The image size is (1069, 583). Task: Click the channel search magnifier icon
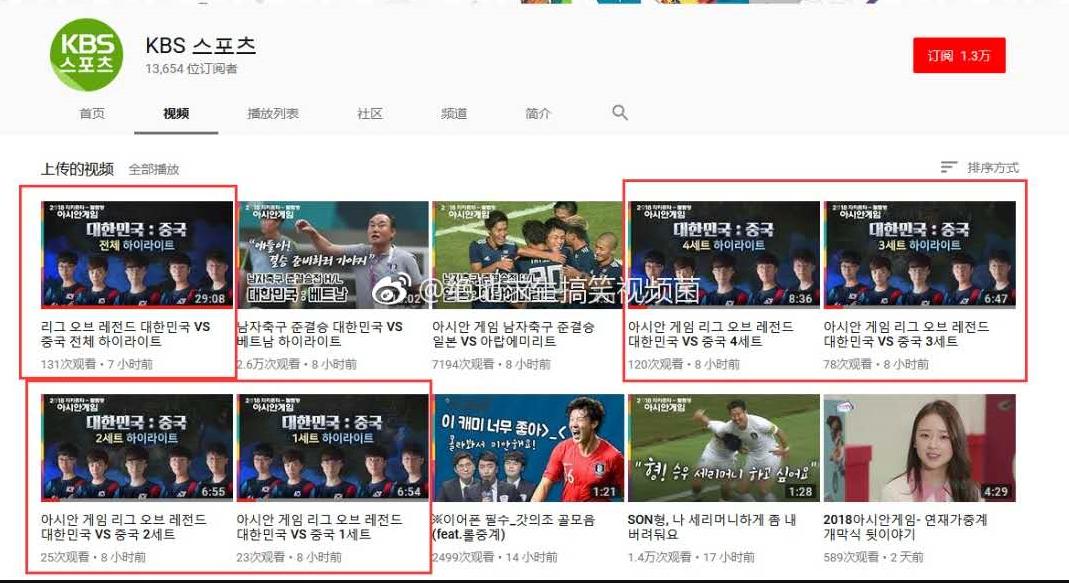coord(620,113)
